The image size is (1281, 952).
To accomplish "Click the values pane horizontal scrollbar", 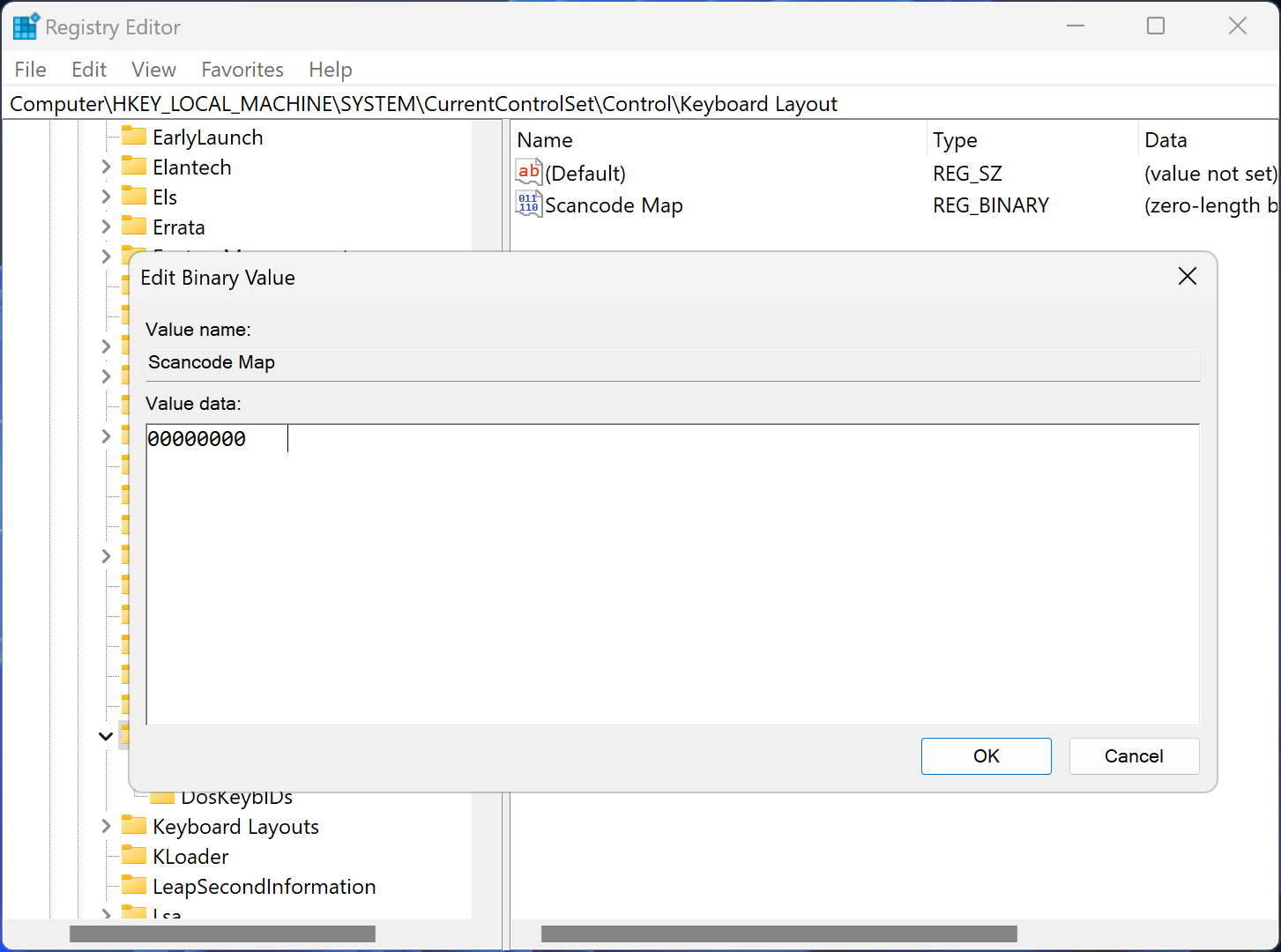I will (x=778, y=933).
